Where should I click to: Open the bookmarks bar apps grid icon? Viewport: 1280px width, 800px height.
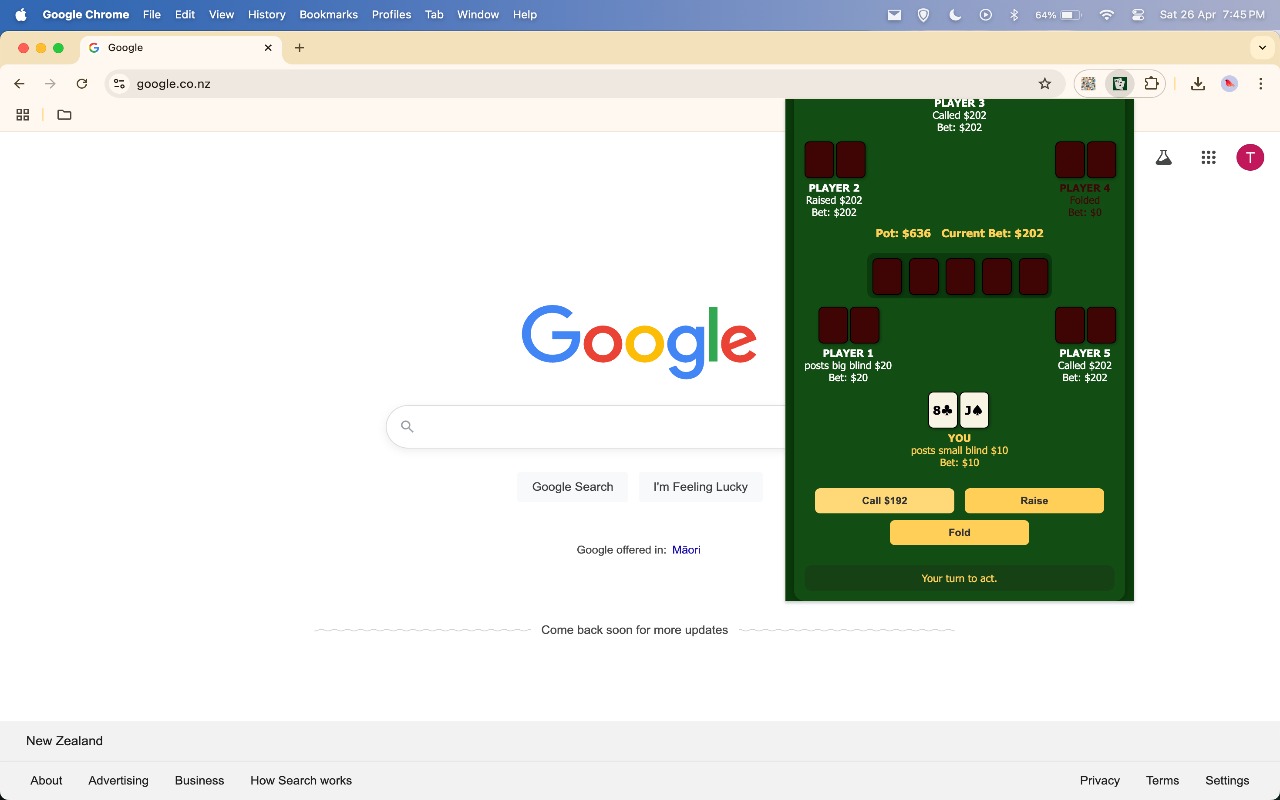click(22, 115)
